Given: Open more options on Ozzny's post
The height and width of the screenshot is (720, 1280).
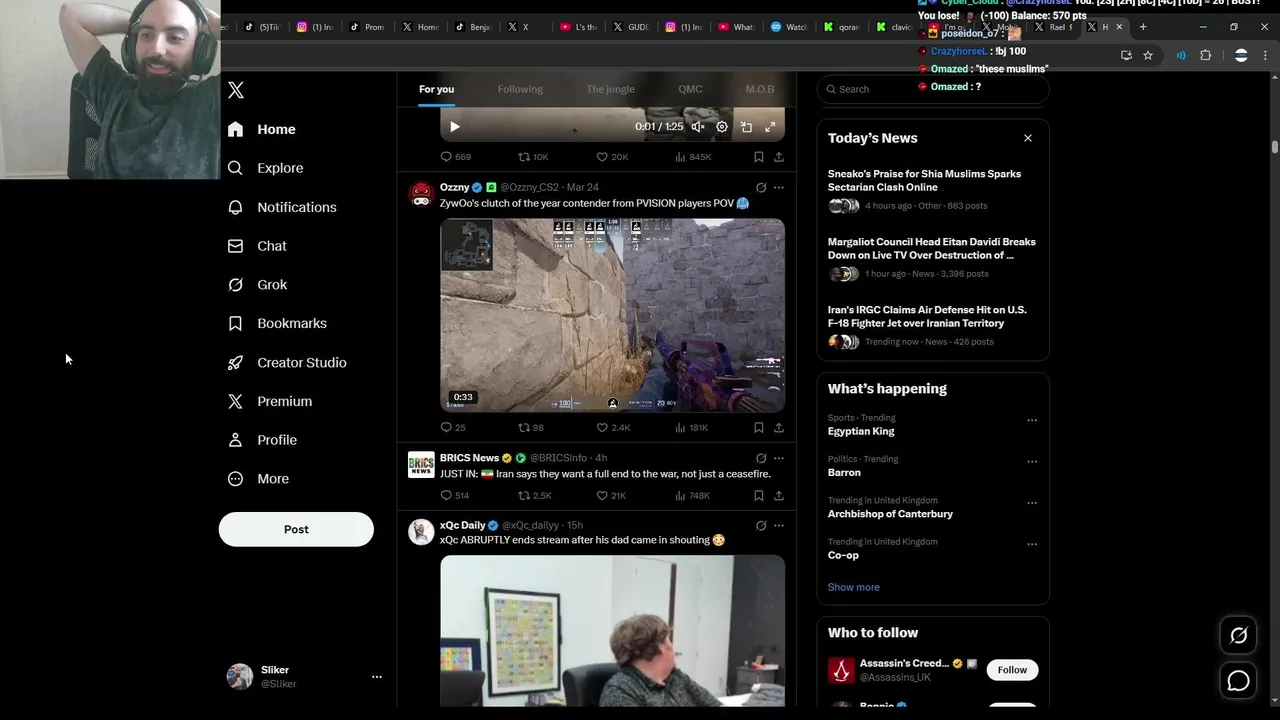Looking at the screenshot, I should coord(779,187).
